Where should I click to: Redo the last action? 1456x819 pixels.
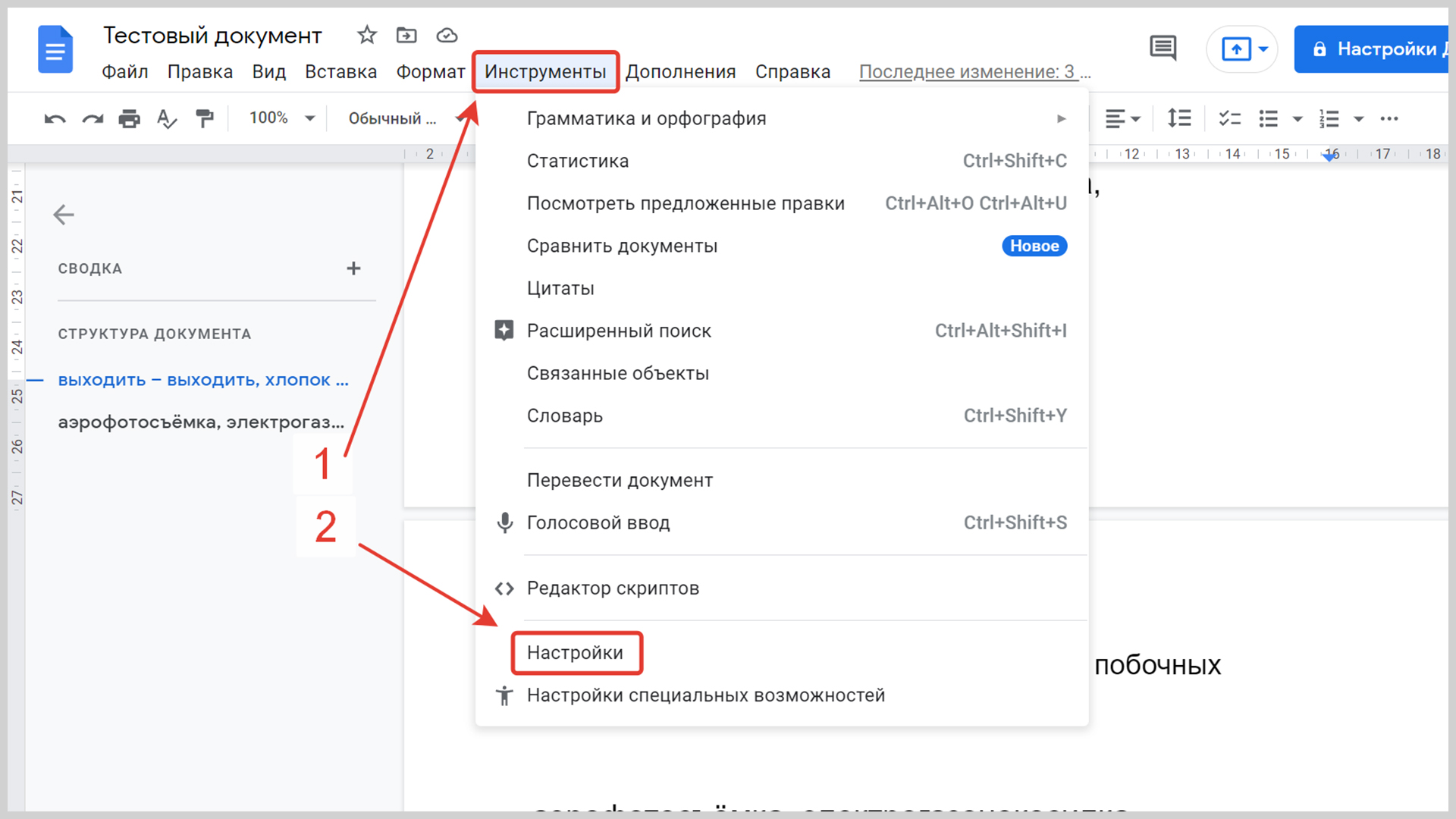(93, 119)
